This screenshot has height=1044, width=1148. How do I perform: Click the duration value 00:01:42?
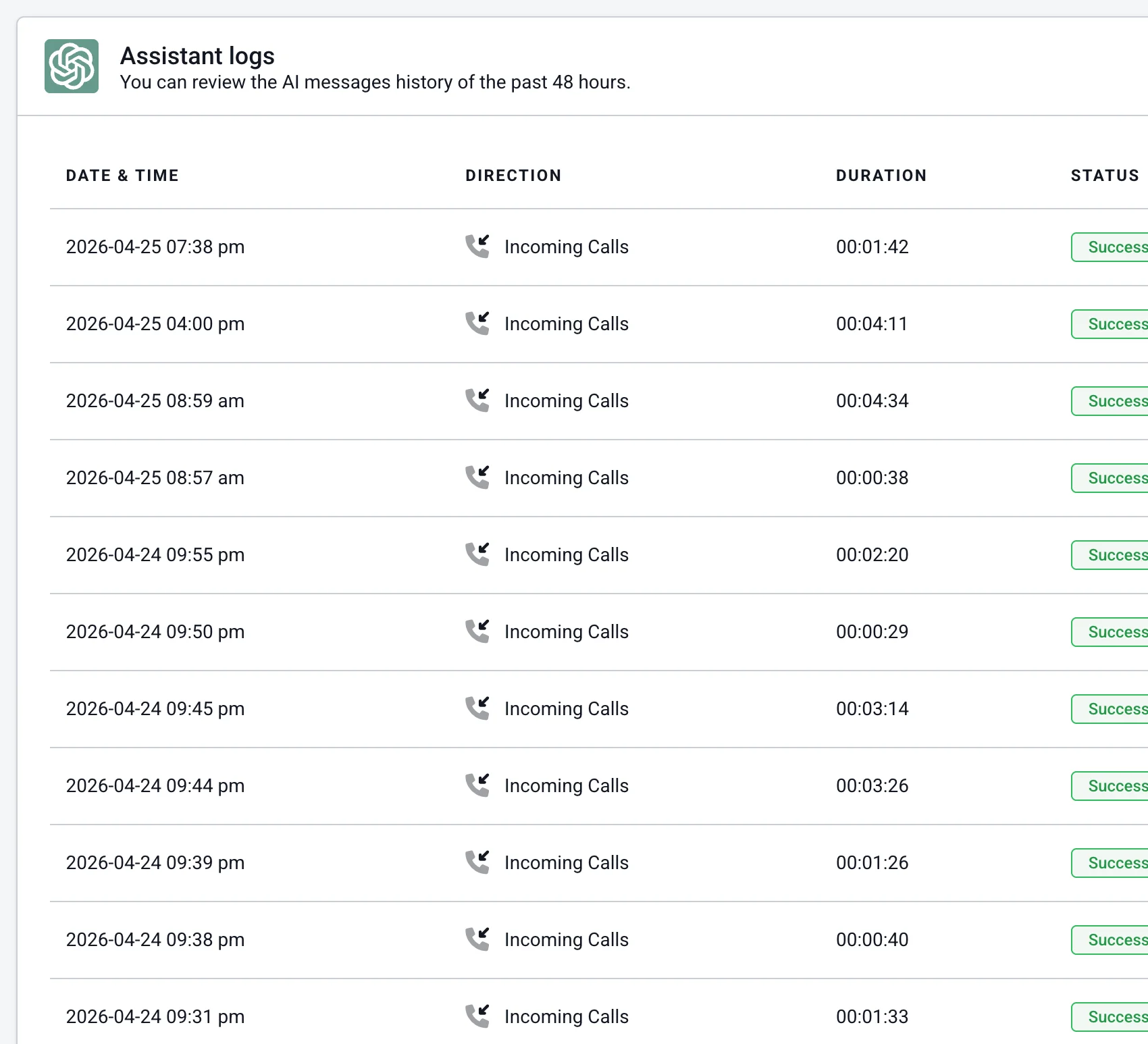[x=872, y=247]
